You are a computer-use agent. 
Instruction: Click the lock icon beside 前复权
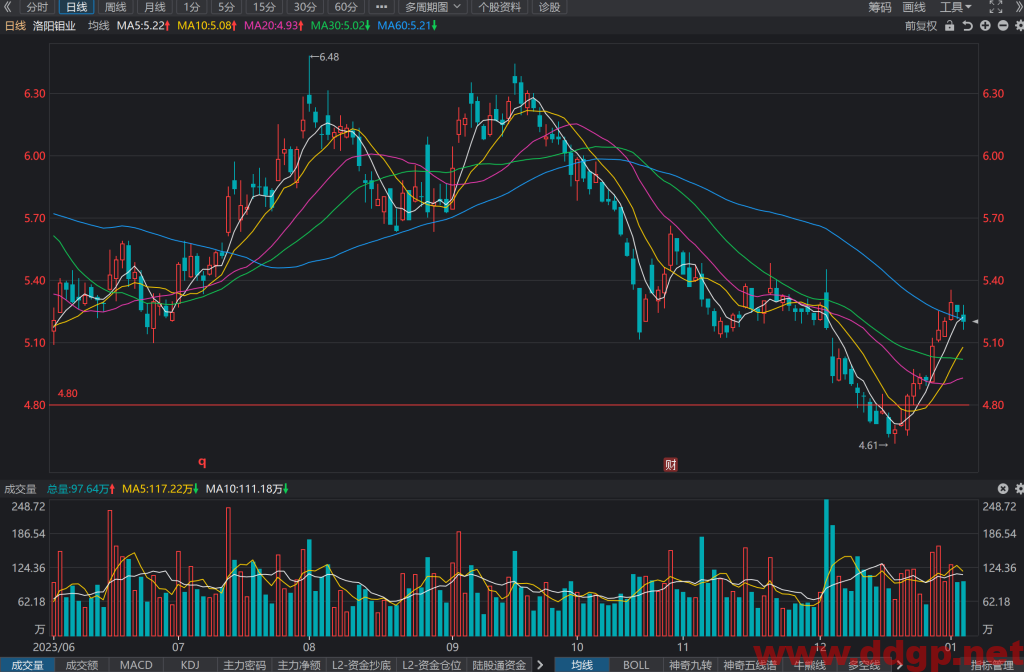pyautogui.click(x=950, y=26)
